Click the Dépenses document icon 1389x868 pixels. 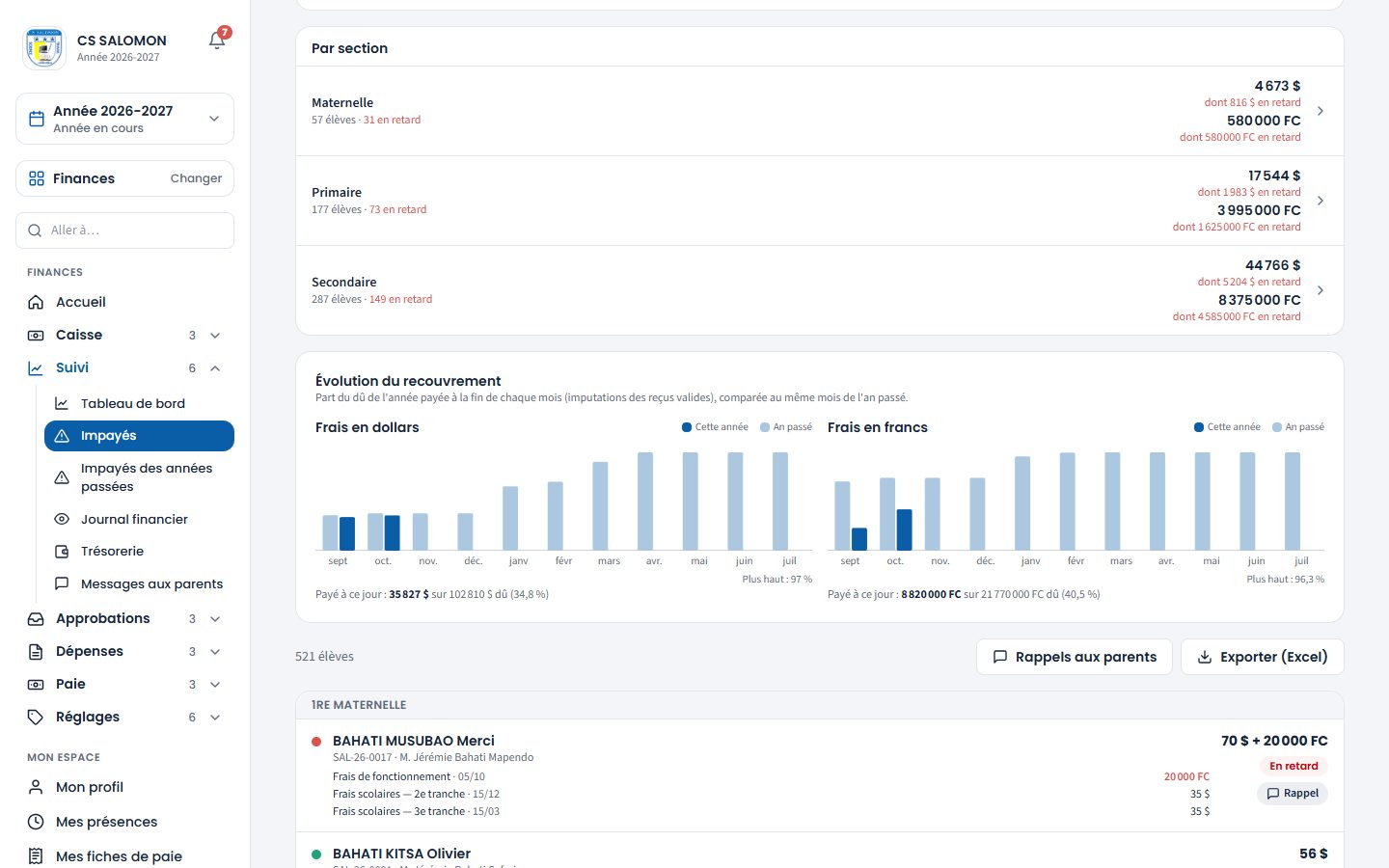pyautogui.click(x=36, y=651)
